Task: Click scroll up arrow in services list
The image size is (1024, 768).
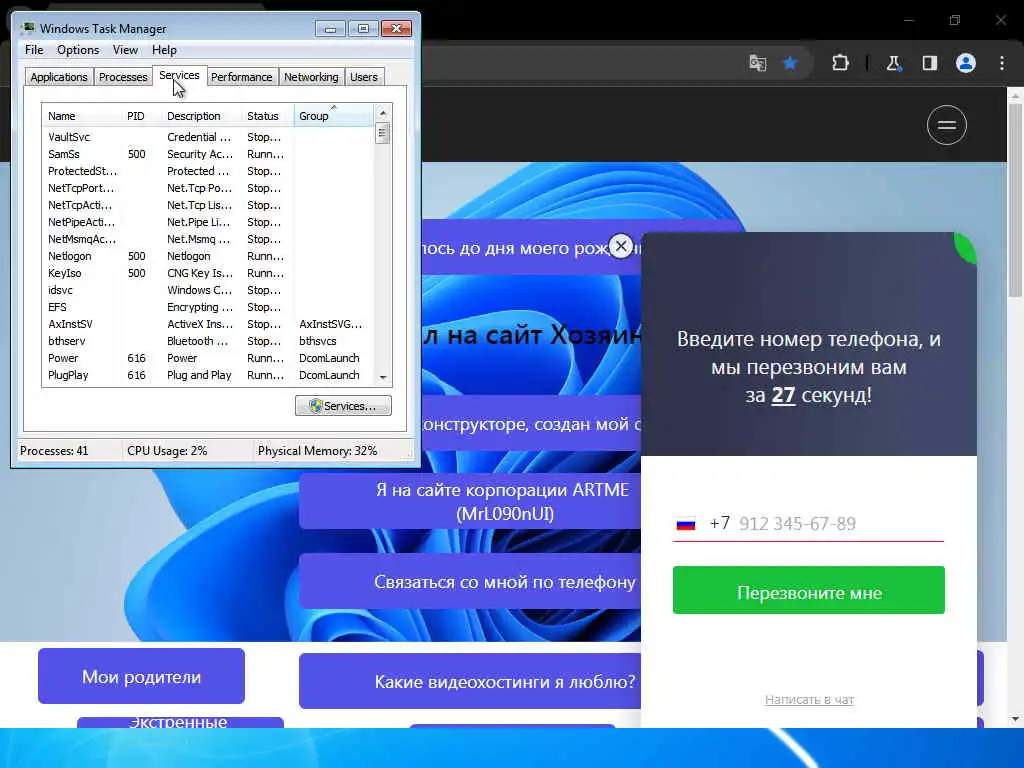Action: tap(383, 113)
